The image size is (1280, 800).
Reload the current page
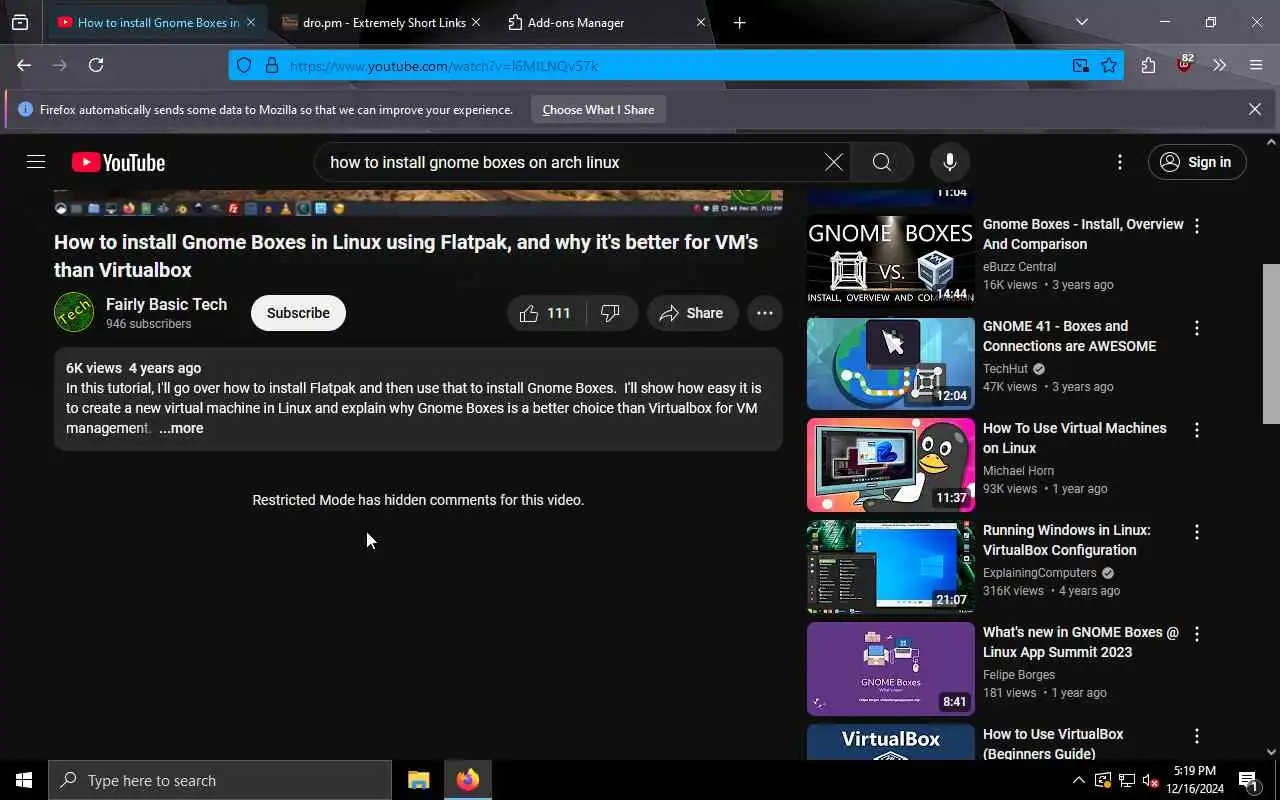tap(96, 65)
